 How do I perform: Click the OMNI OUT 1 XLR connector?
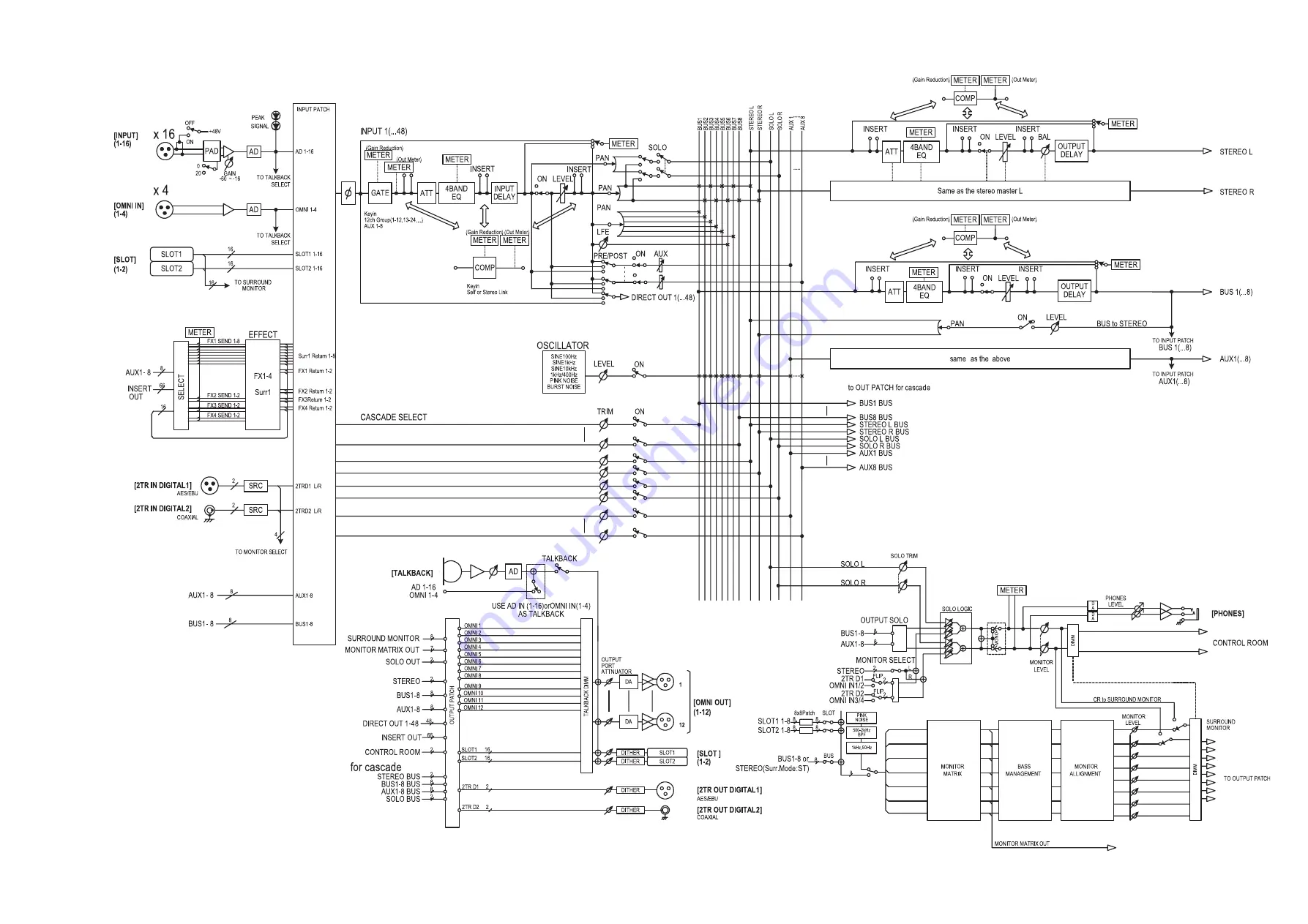[665, 682]
